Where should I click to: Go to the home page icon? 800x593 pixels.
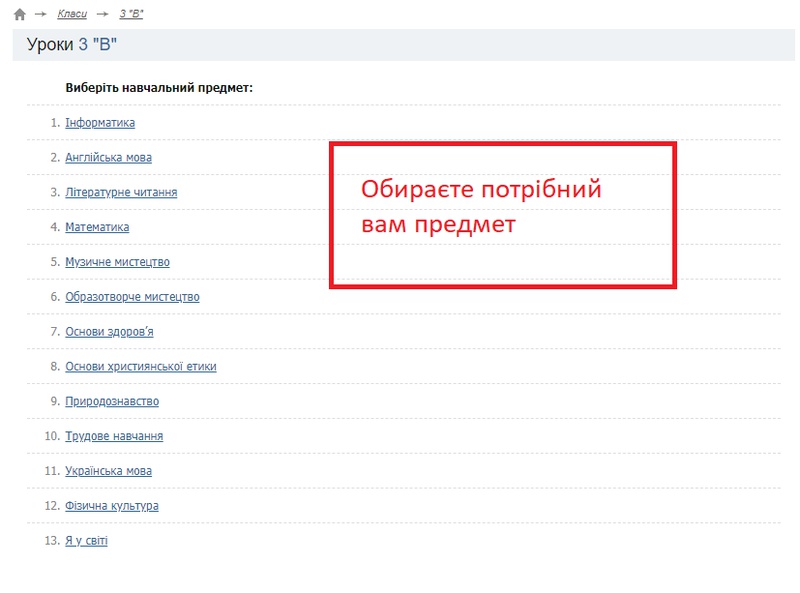click(20, 14)
